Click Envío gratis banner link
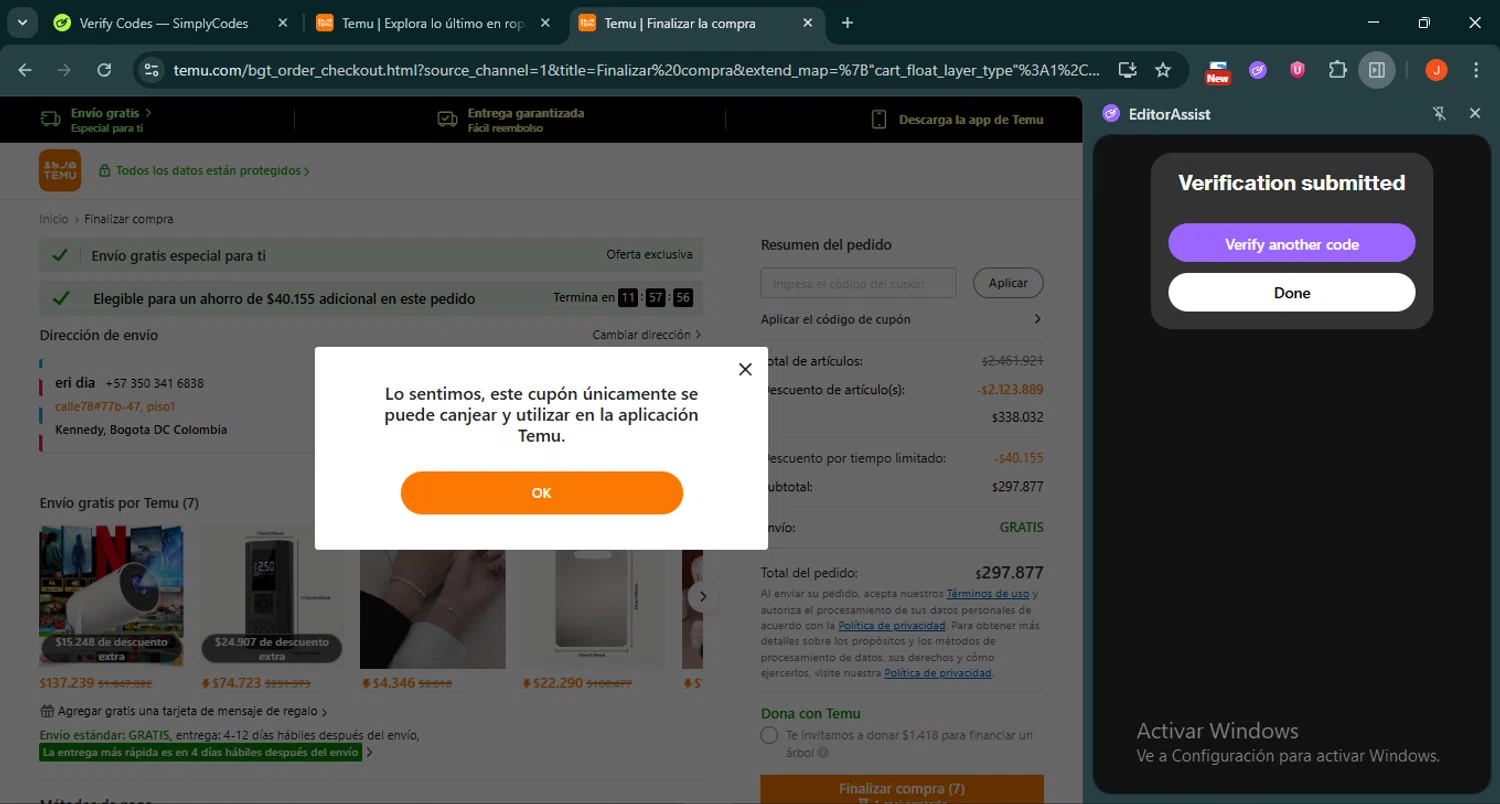Screen dimensions: 1500x804 [x=96, y=120]
